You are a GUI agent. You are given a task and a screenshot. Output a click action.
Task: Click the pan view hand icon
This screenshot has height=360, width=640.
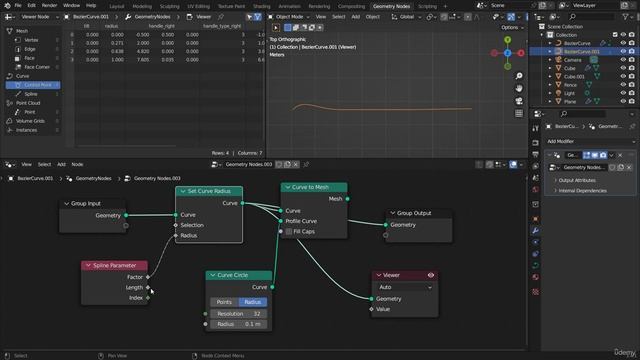(519, 88)
